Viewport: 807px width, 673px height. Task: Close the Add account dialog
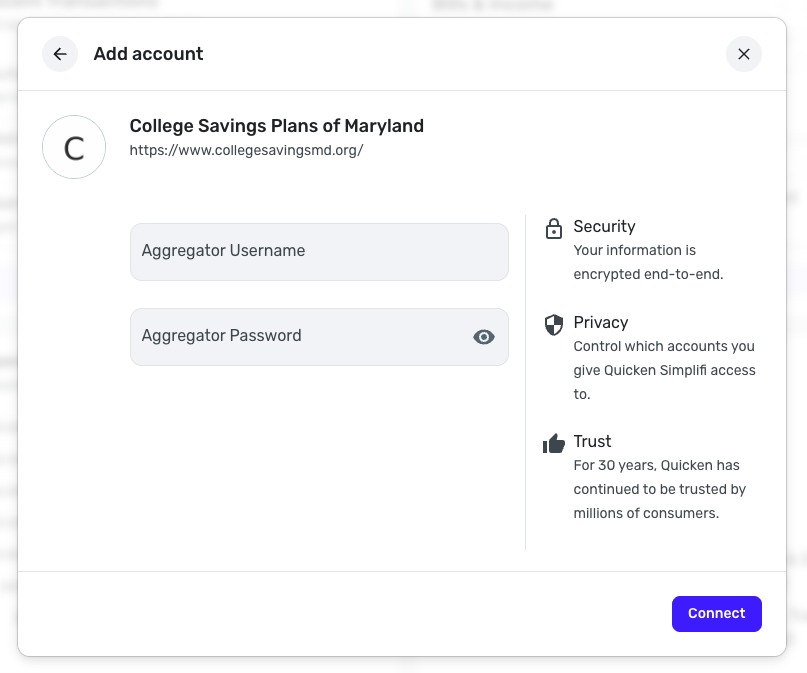pyautogui.click(x=743, y=54)
